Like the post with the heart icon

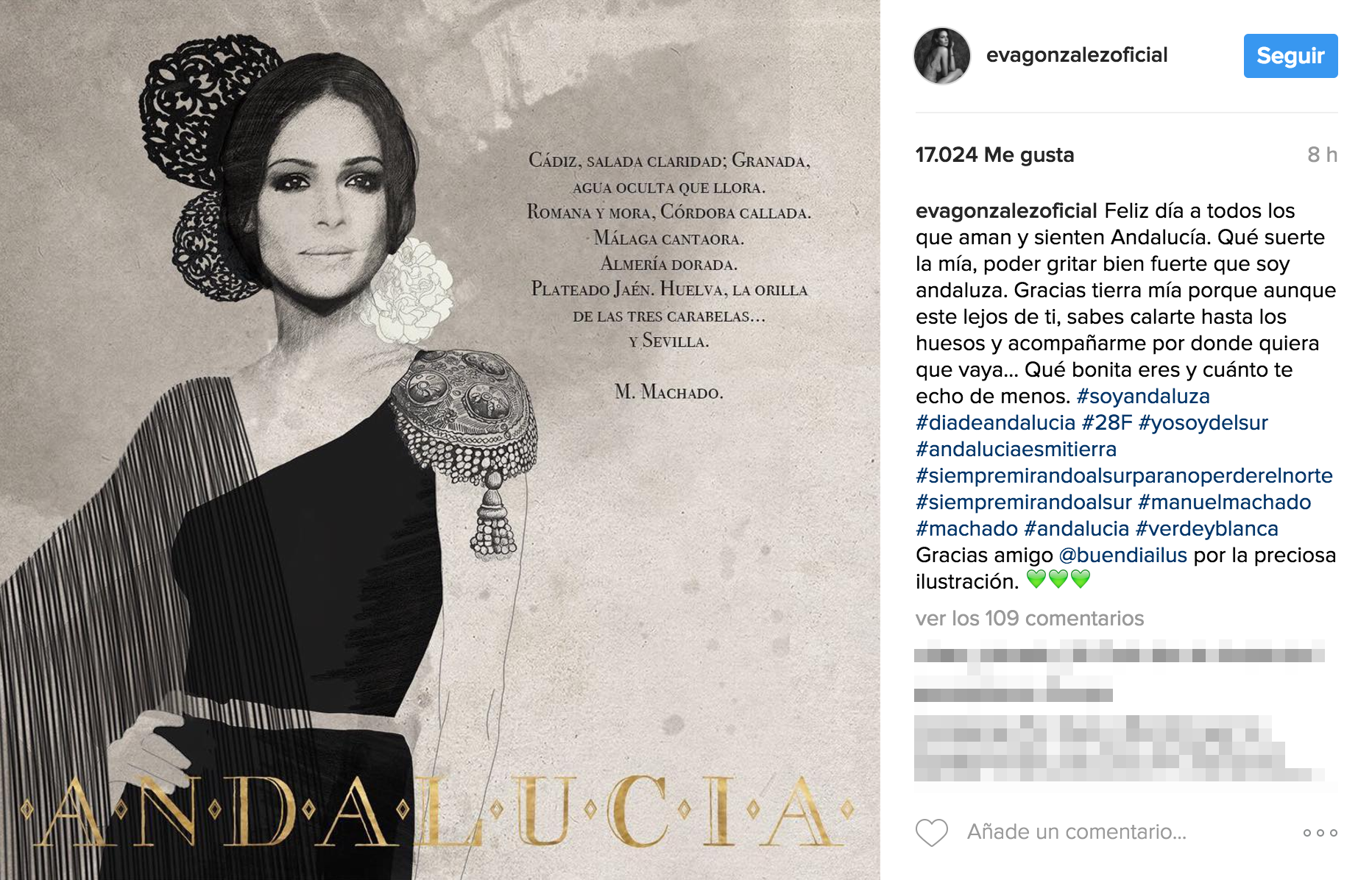click(931, 832)
